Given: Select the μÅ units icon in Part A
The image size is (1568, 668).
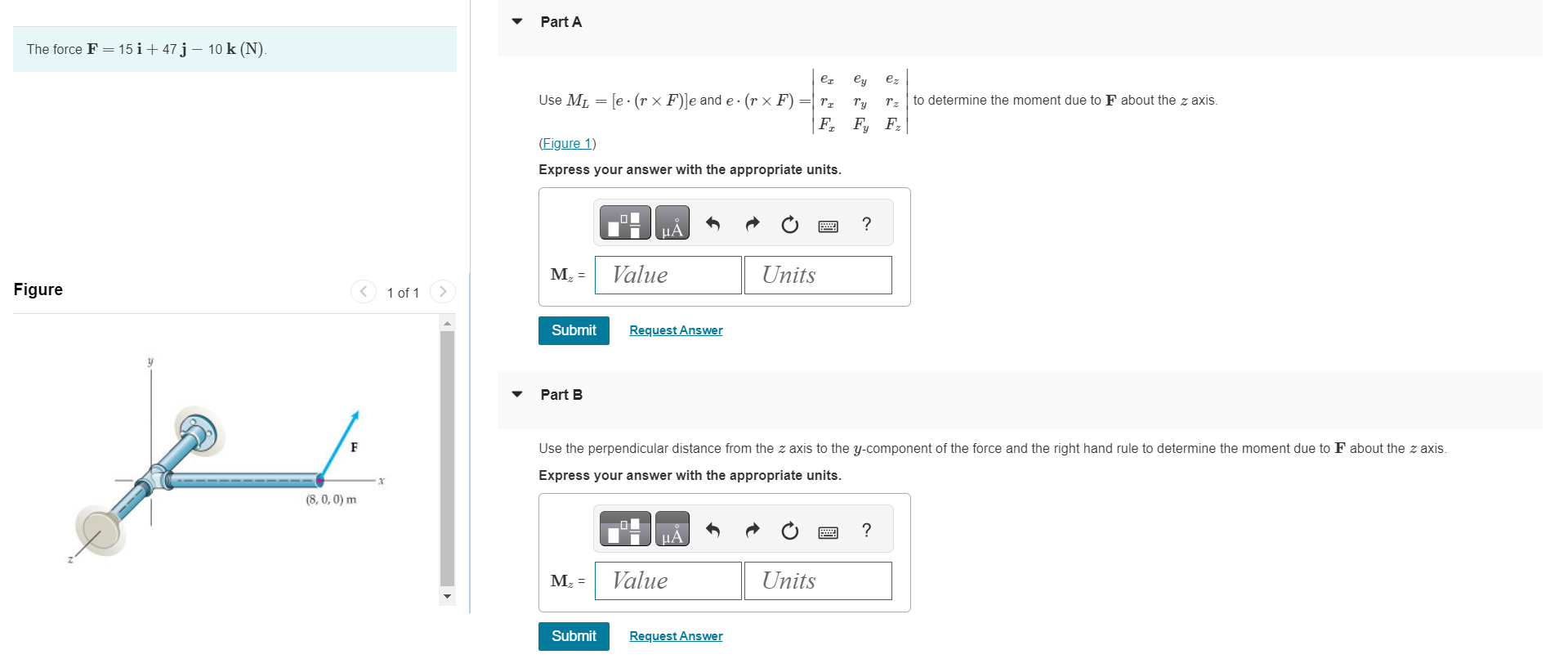Looking at the screenshot, I should (x=672, y=222).
